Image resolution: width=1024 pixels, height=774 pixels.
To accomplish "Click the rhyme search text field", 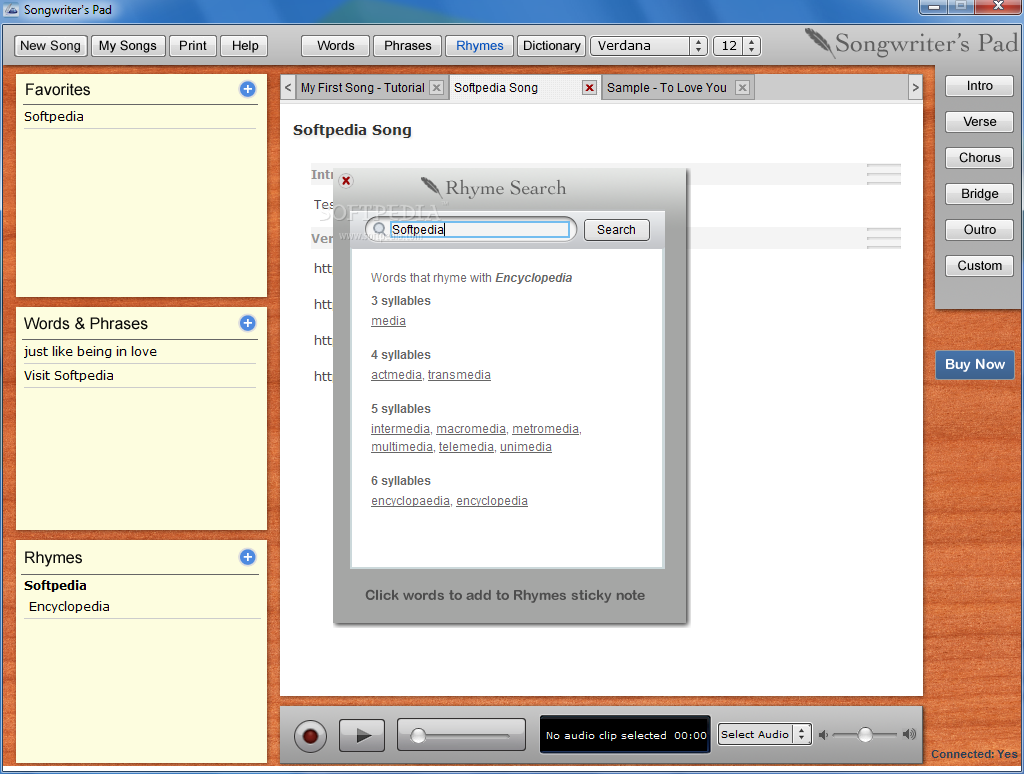I will (x=479, y=229).
